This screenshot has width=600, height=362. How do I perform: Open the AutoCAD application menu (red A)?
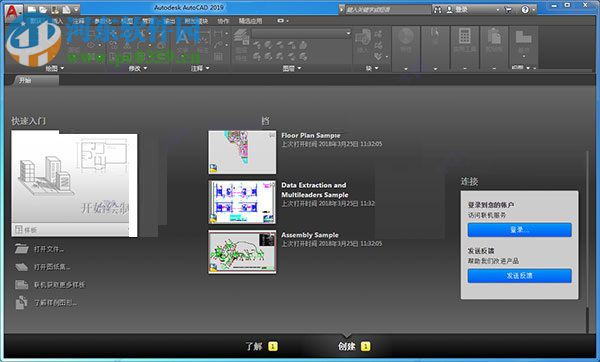coord(14,11)
